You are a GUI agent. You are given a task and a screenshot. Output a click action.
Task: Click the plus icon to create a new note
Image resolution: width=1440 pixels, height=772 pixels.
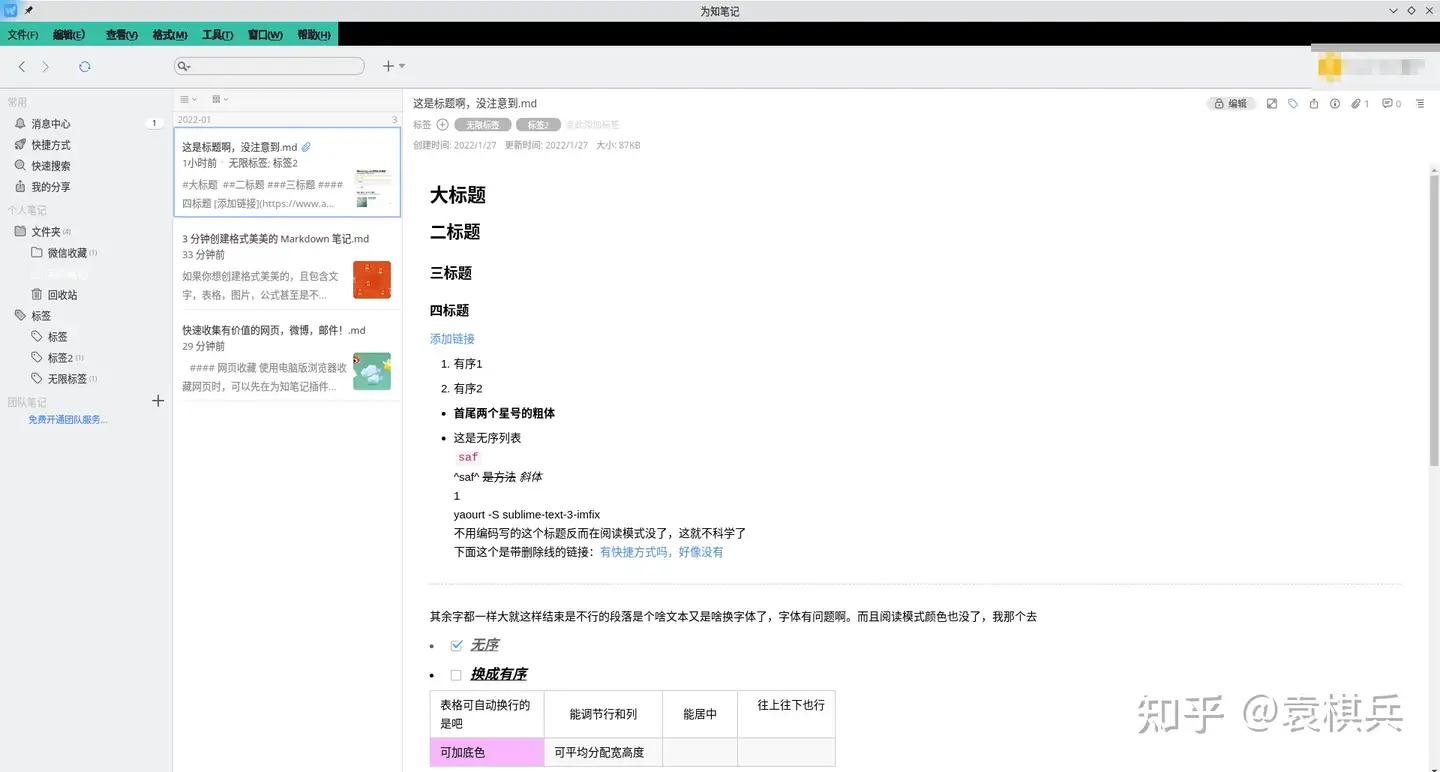pos(388,66)
